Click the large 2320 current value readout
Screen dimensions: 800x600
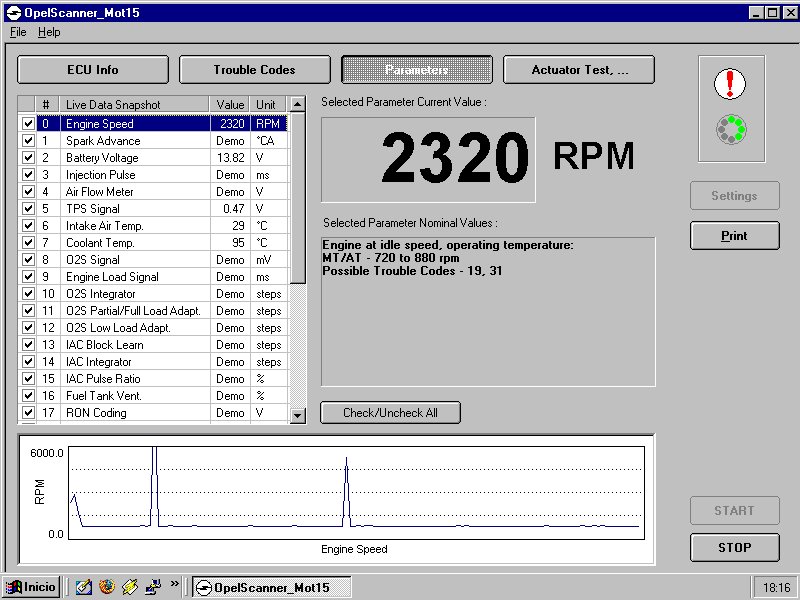(x=428, y=160)
